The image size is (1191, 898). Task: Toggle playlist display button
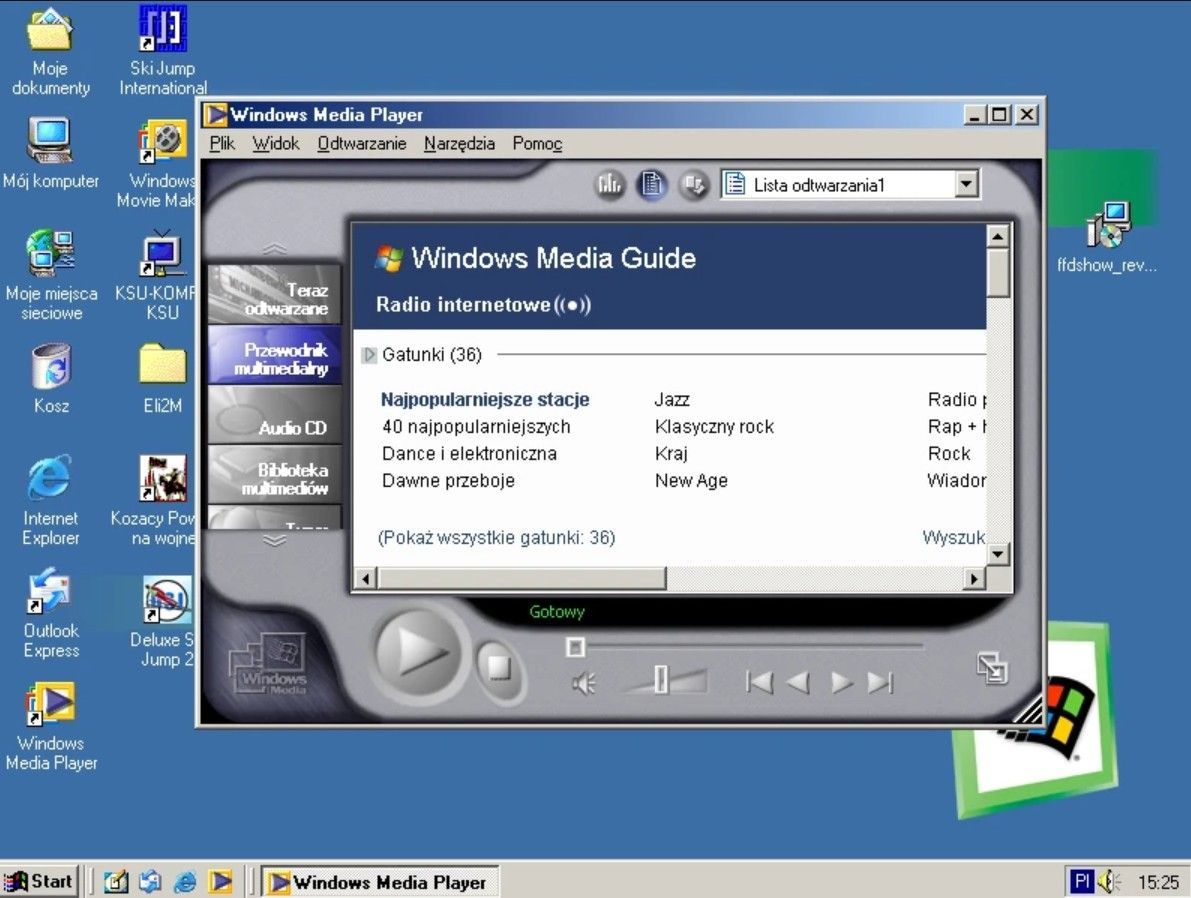coord(652,184)
